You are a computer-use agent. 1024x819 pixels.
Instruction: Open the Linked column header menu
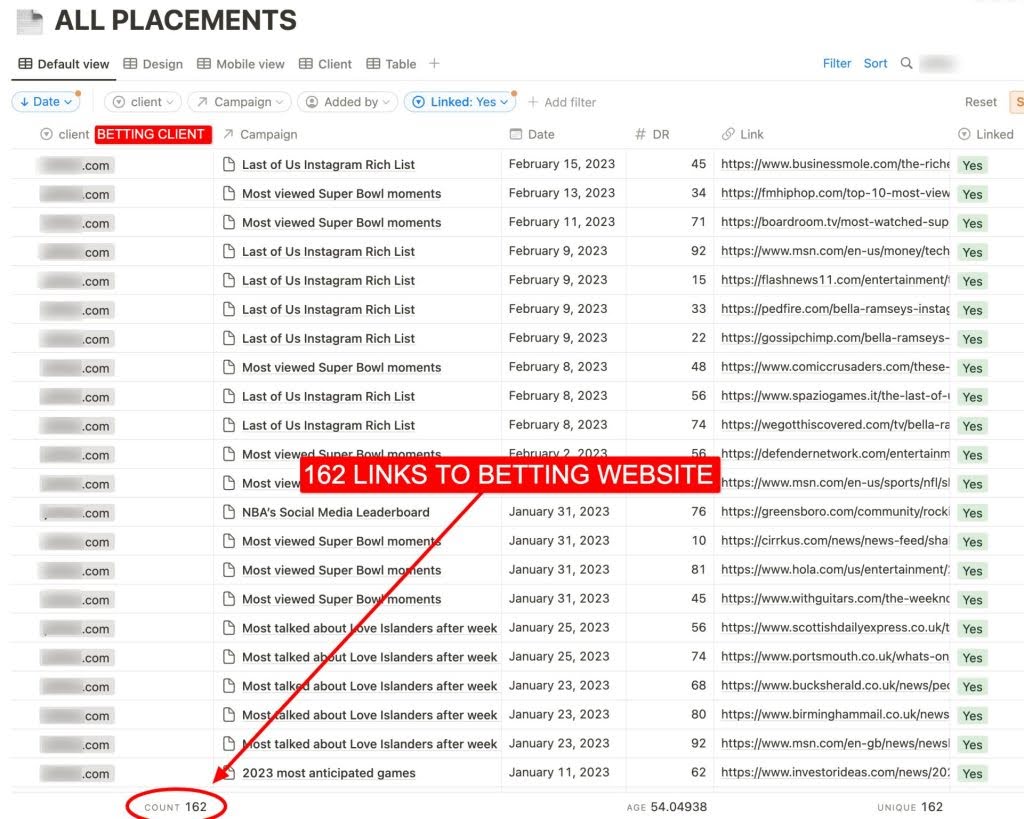(986, 135)
